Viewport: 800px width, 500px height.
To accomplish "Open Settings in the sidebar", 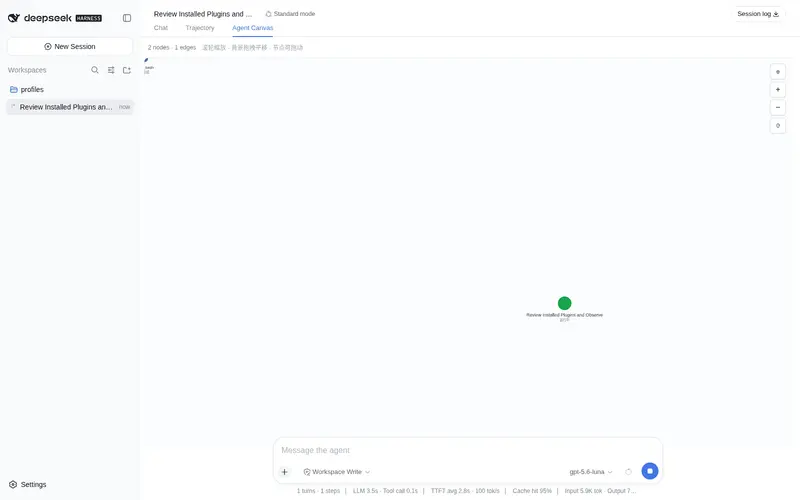I will [x=28, y=484].
